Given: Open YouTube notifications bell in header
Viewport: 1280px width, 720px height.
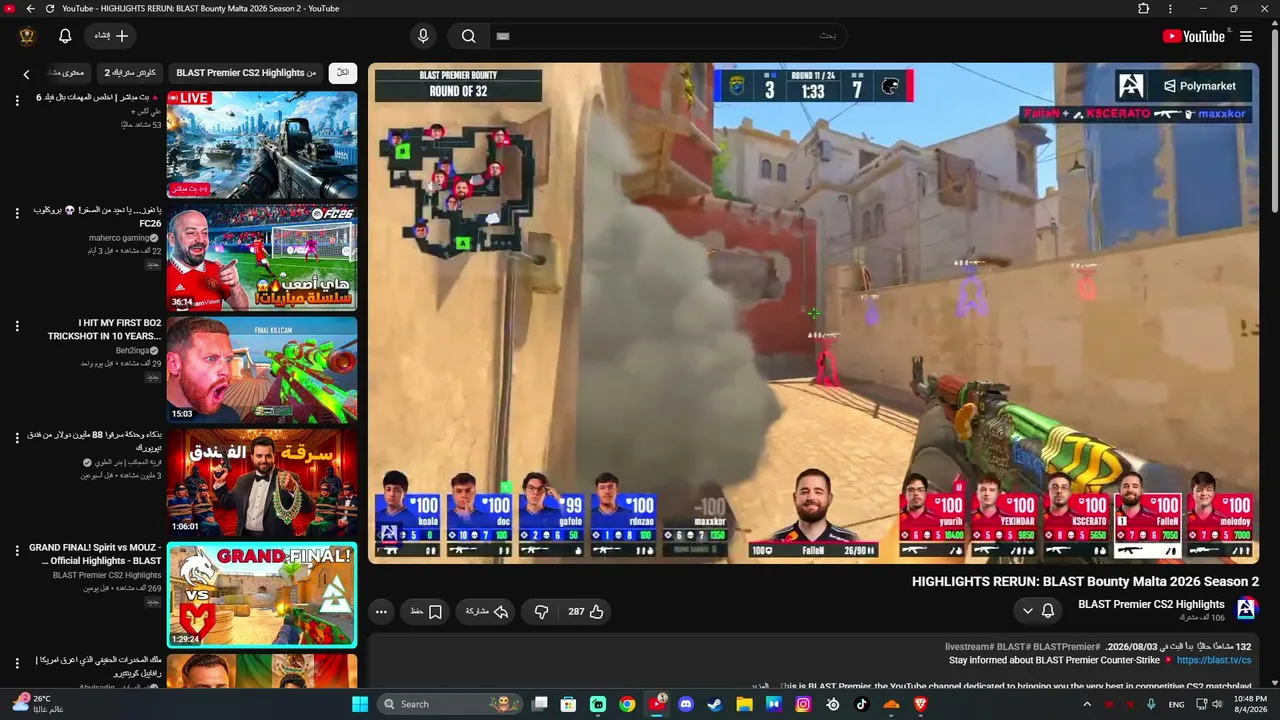Looking at the screenshot, I should pos(65,36).
